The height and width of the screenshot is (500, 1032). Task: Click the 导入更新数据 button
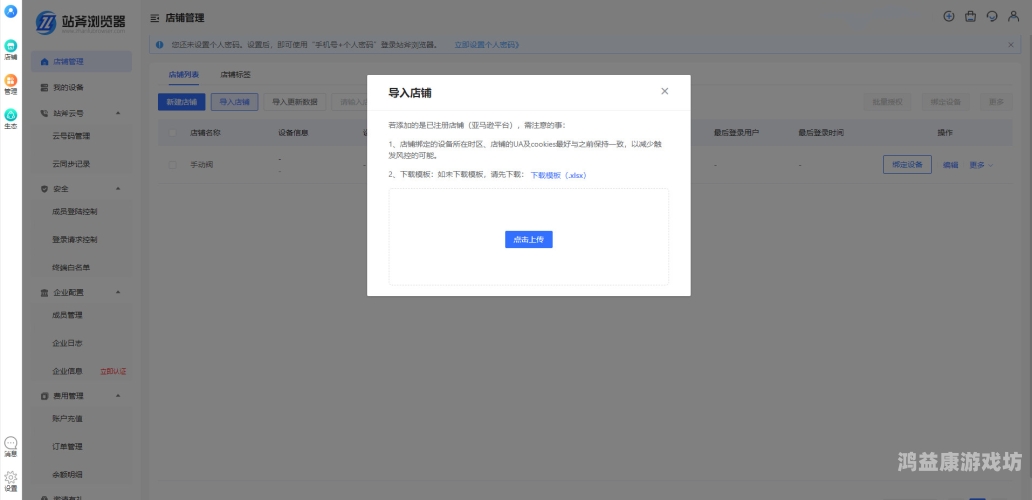pos(295,102)
